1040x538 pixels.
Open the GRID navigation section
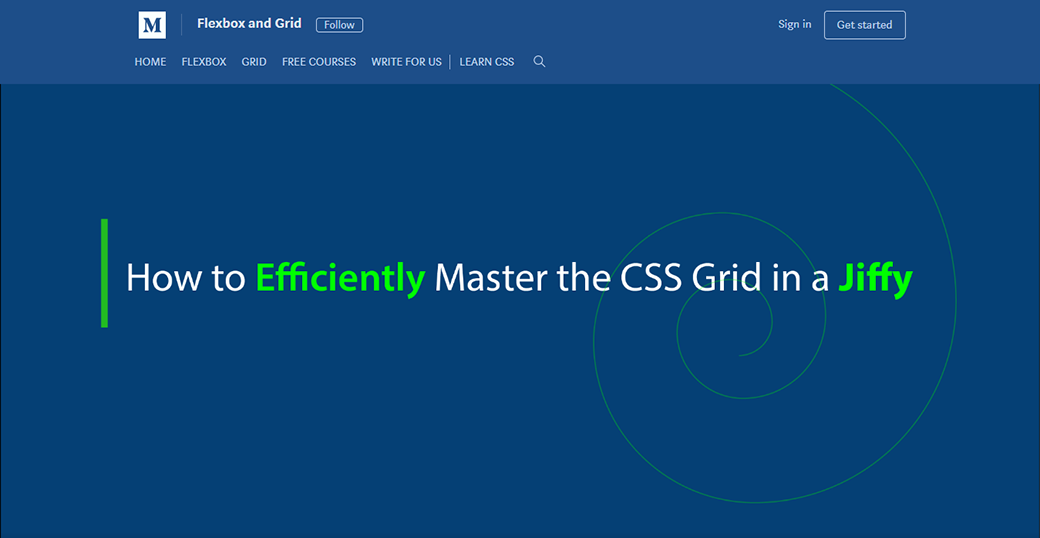click(x=254, y=62)
